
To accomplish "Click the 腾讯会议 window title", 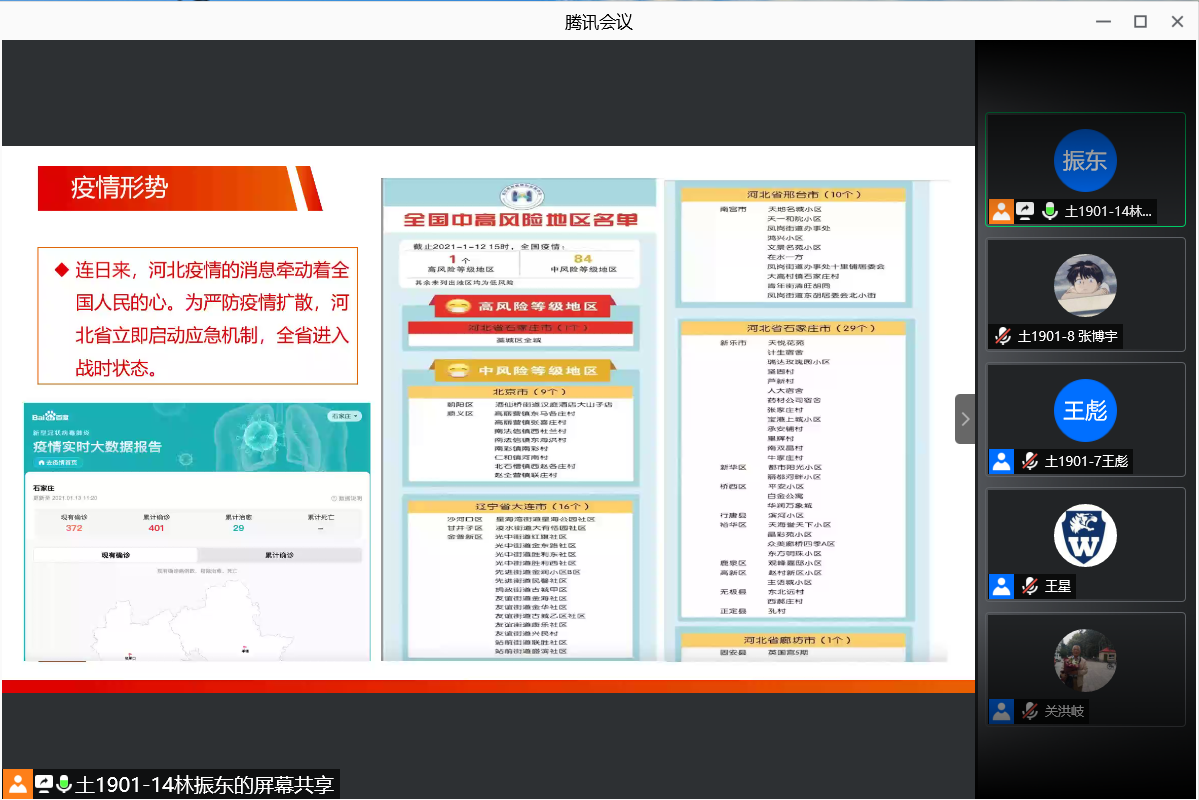I will [x=599, y=22].
